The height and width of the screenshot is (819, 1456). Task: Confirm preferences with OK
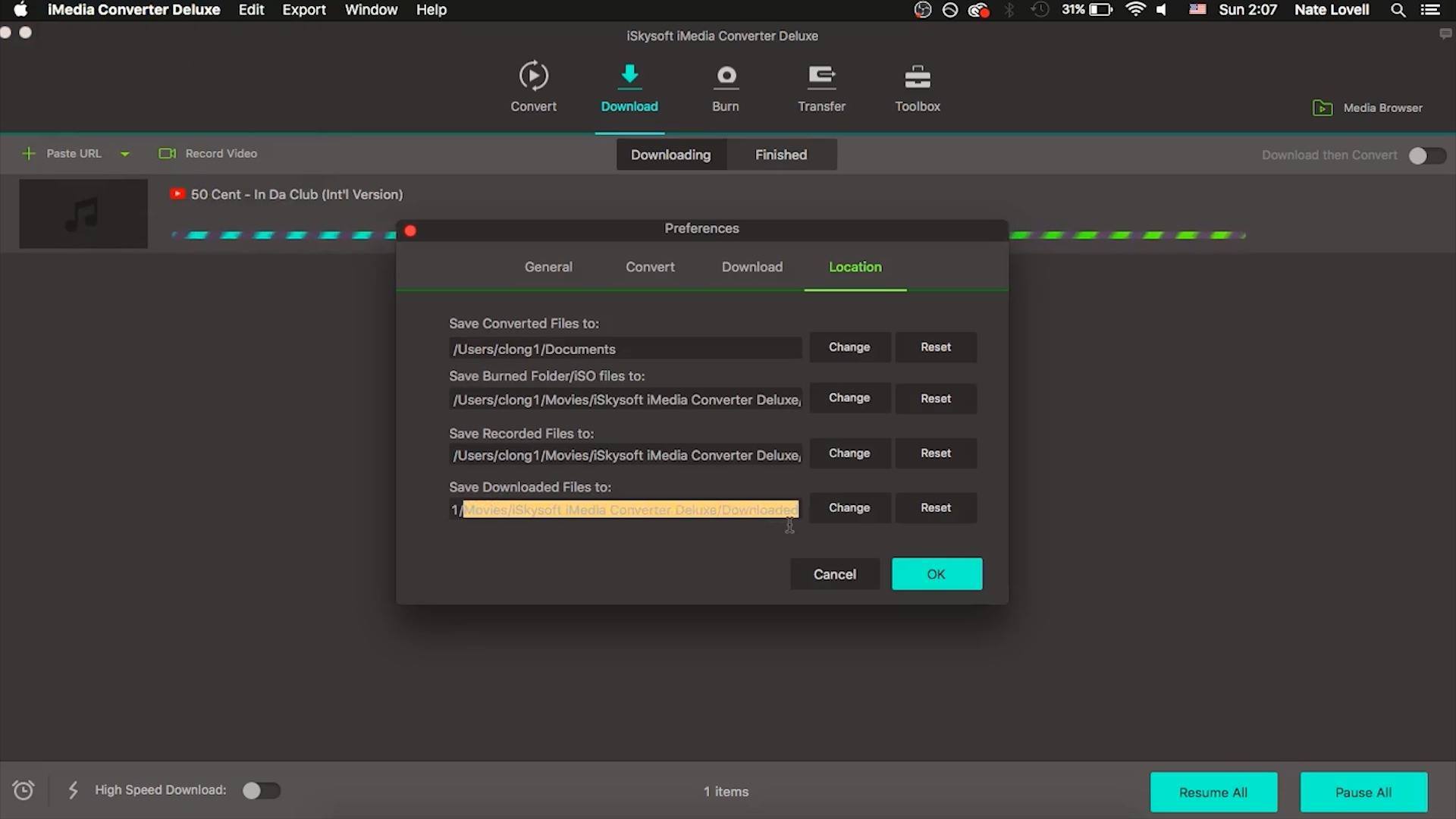(937, 574)
